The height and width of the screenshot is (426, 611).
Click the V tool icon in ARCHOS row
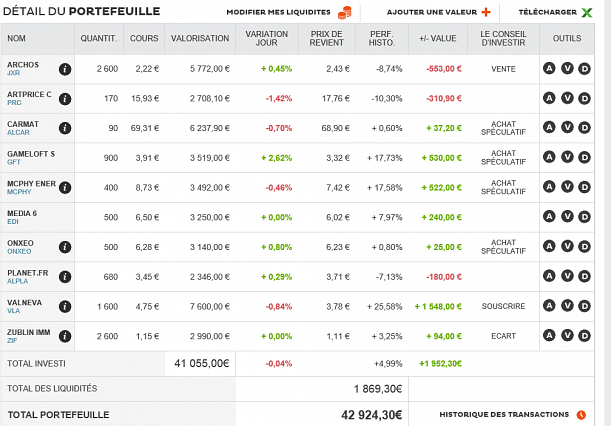point(567,69)
